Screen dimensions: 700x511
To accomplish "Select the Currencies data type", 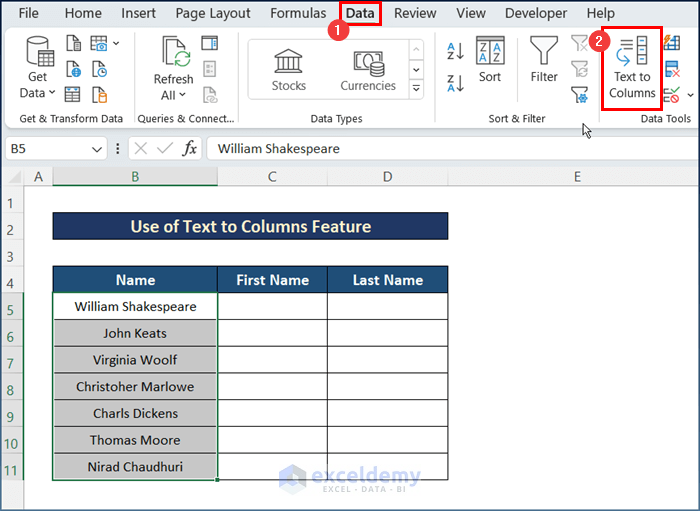I will 368,71.
